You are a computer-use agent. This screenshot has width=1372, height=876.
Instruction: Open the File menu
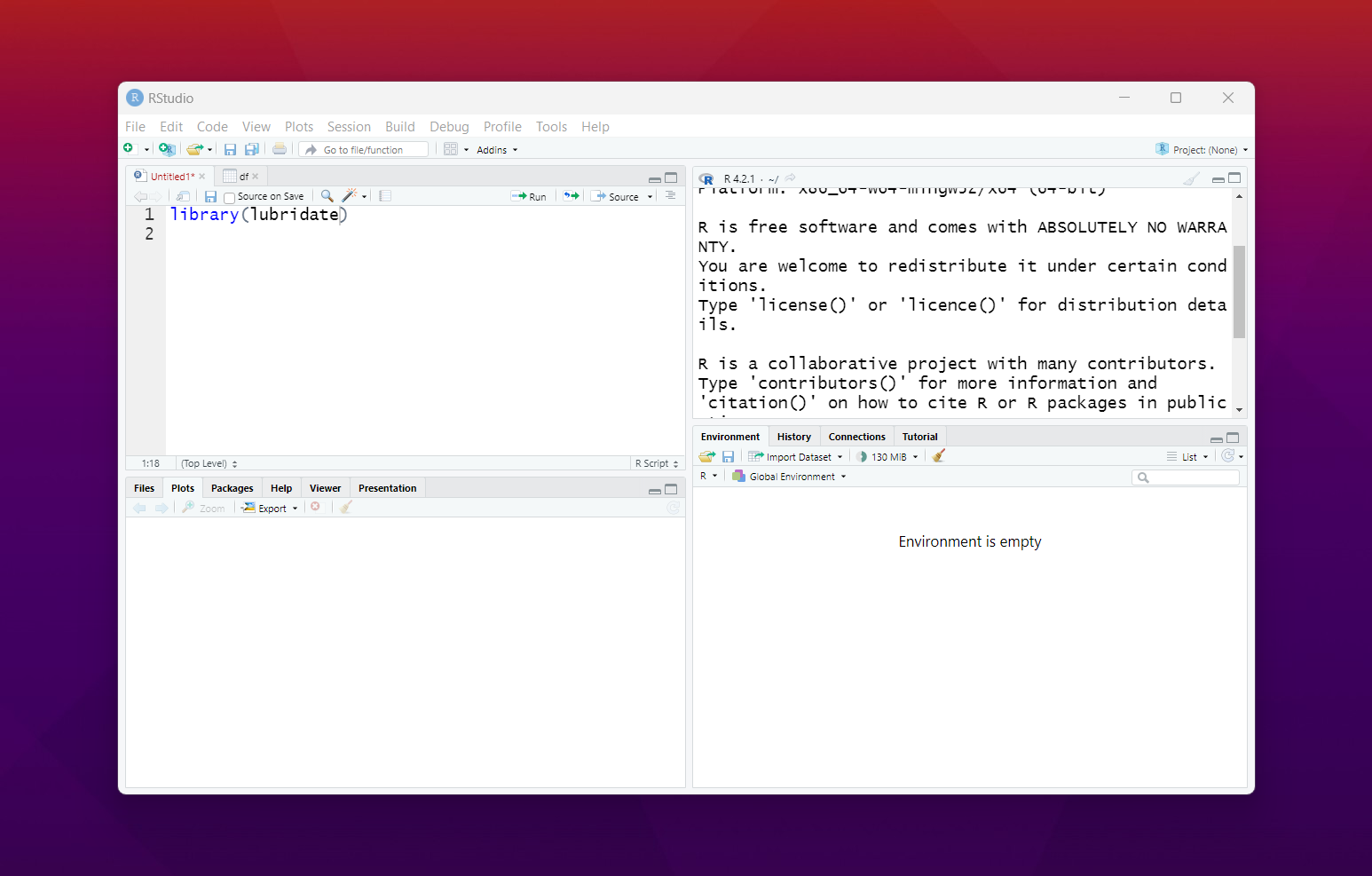point(135,127)
